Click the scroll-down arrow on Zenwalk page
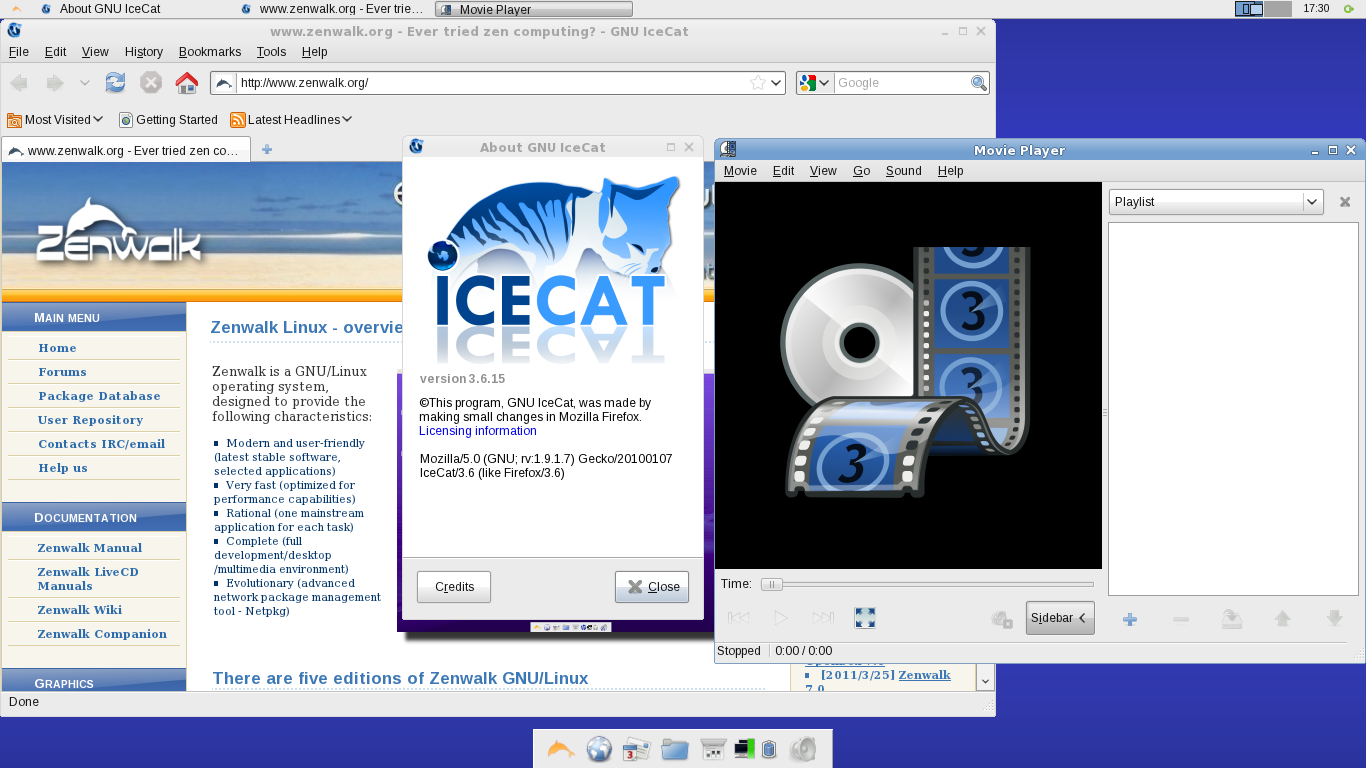The height and width of the screenshot is (768, 1366). click(x=984, y=680)
